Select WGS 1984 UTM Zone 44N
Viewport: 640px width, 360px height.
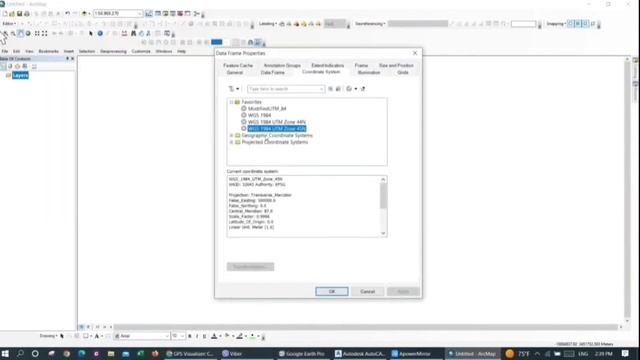click(x=277, y=122)
